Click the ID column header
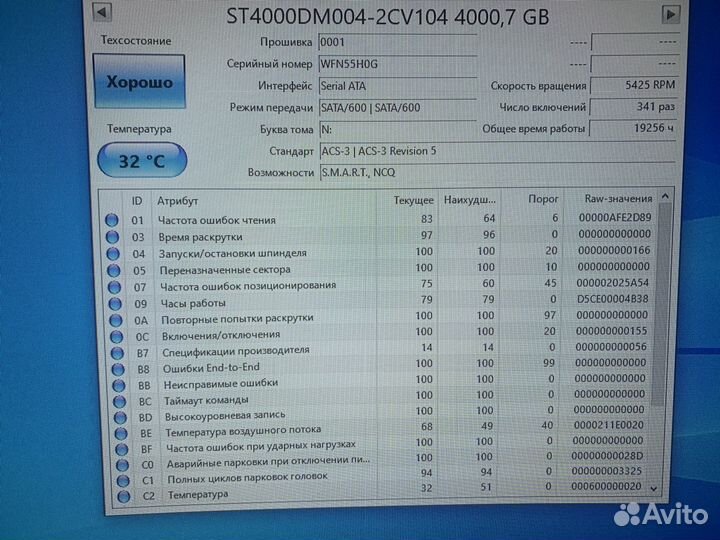The height and width of the screenshot is (540, 720). point(137,201)
